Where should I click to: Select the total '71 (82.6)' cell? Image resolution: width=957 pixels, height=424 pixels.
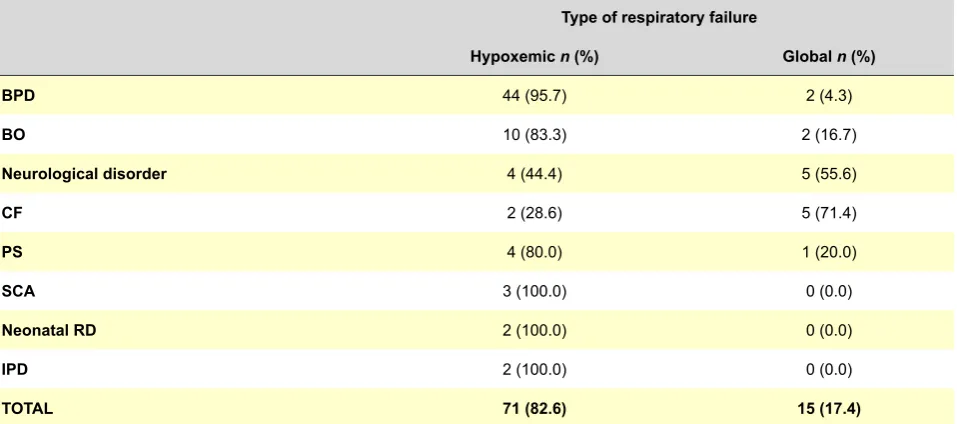coord(534,408)
